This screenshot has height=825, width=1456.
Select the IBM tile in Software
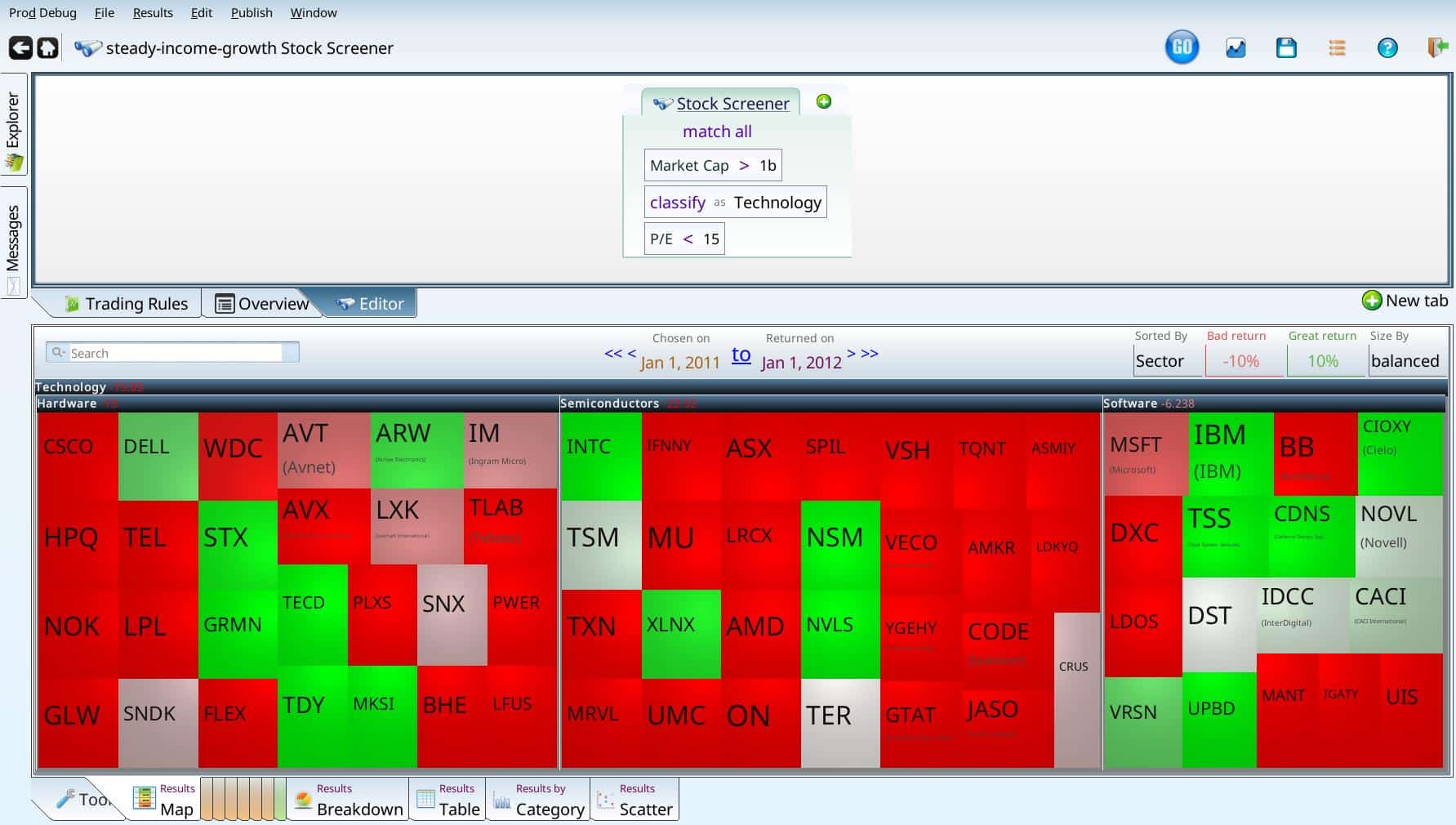tap(1231, 453)
